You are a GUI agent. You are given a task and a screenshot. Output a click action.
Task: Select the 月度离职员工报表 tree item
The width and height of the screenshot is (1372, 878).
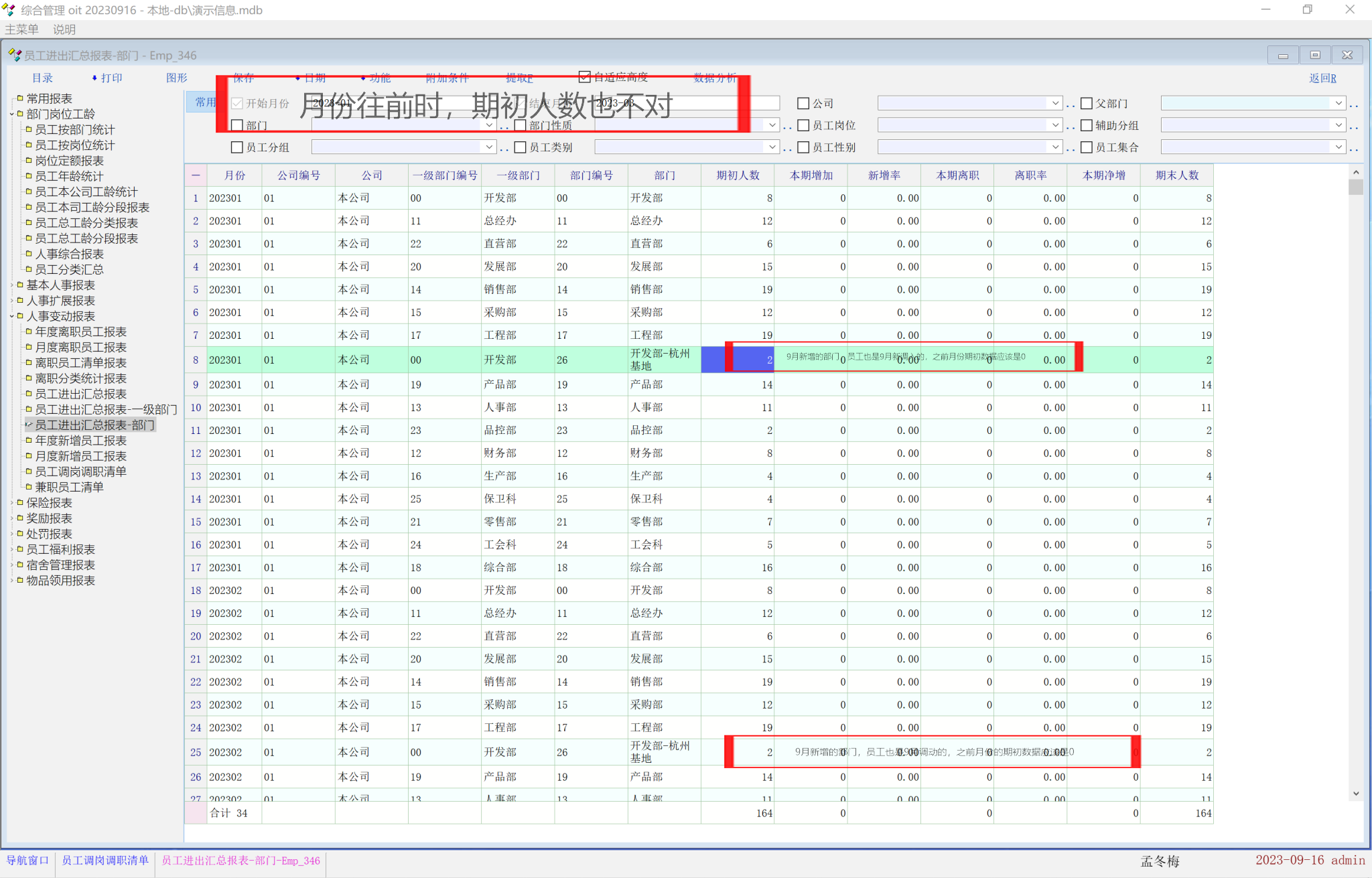point(80,347)
